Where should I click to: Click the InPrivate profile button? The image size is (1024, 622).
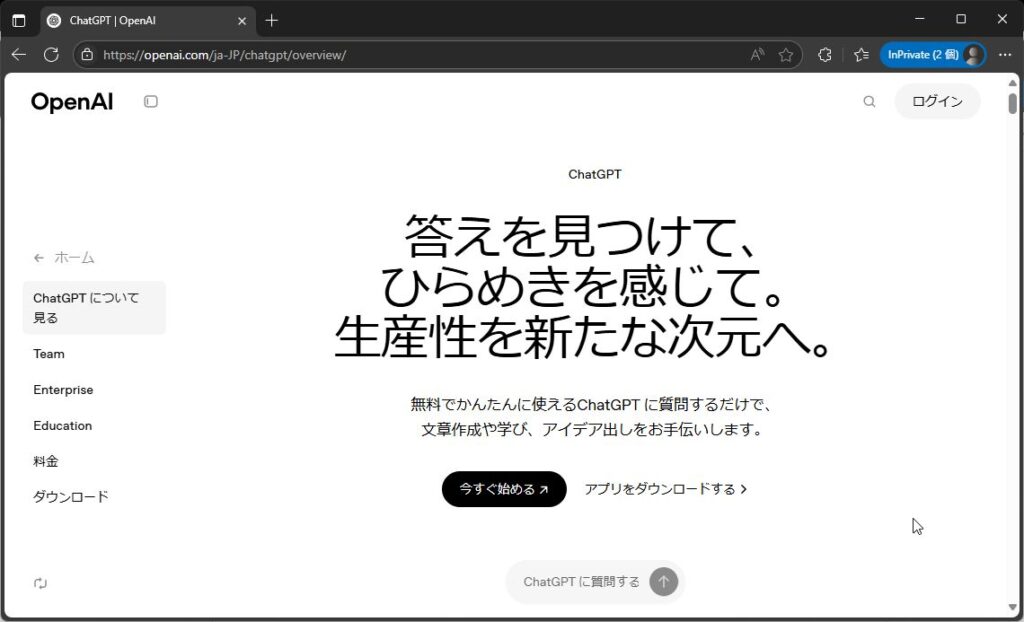pos(933,55)
